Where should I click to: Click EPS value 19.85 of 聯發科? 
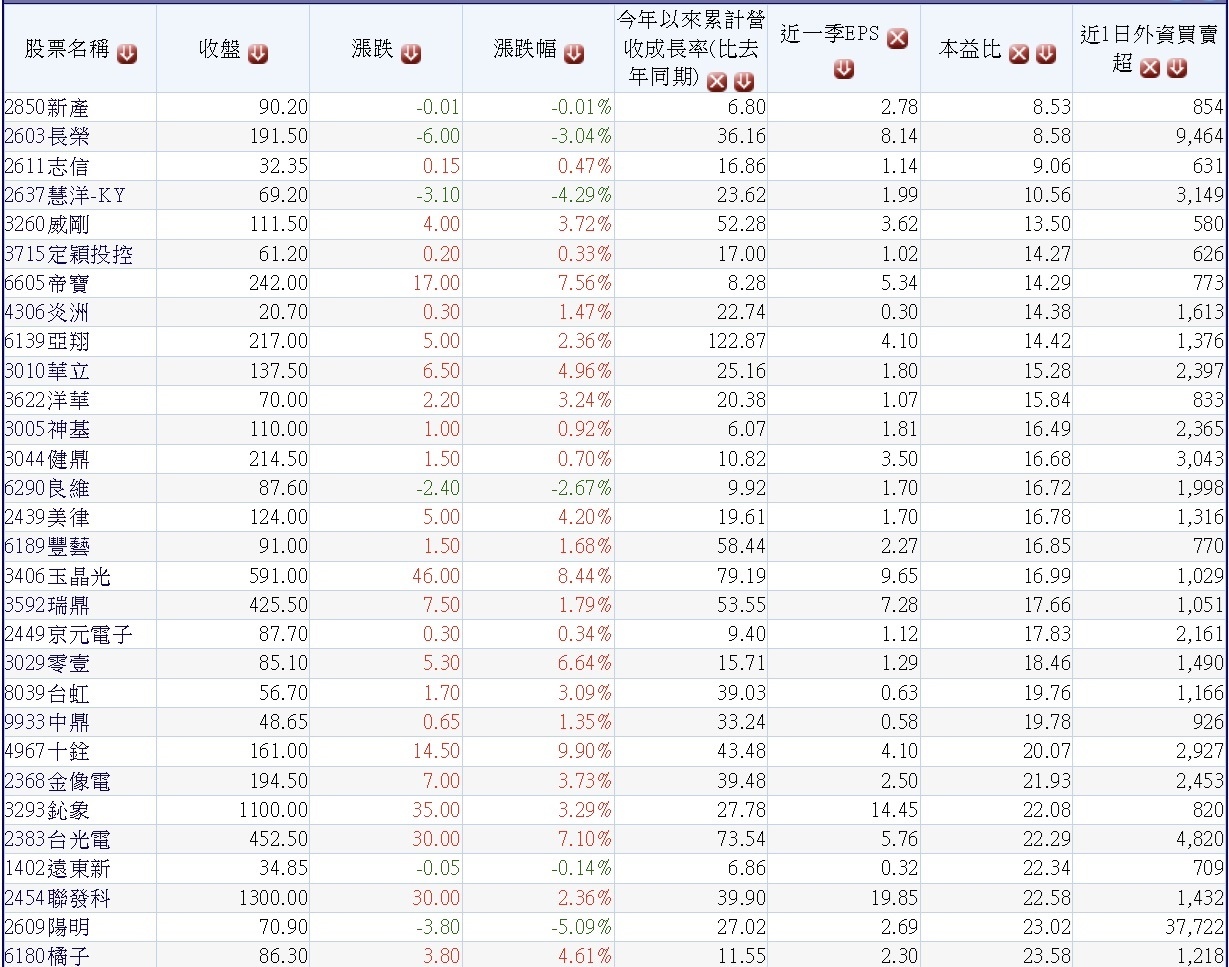click(x=893, y=899)
